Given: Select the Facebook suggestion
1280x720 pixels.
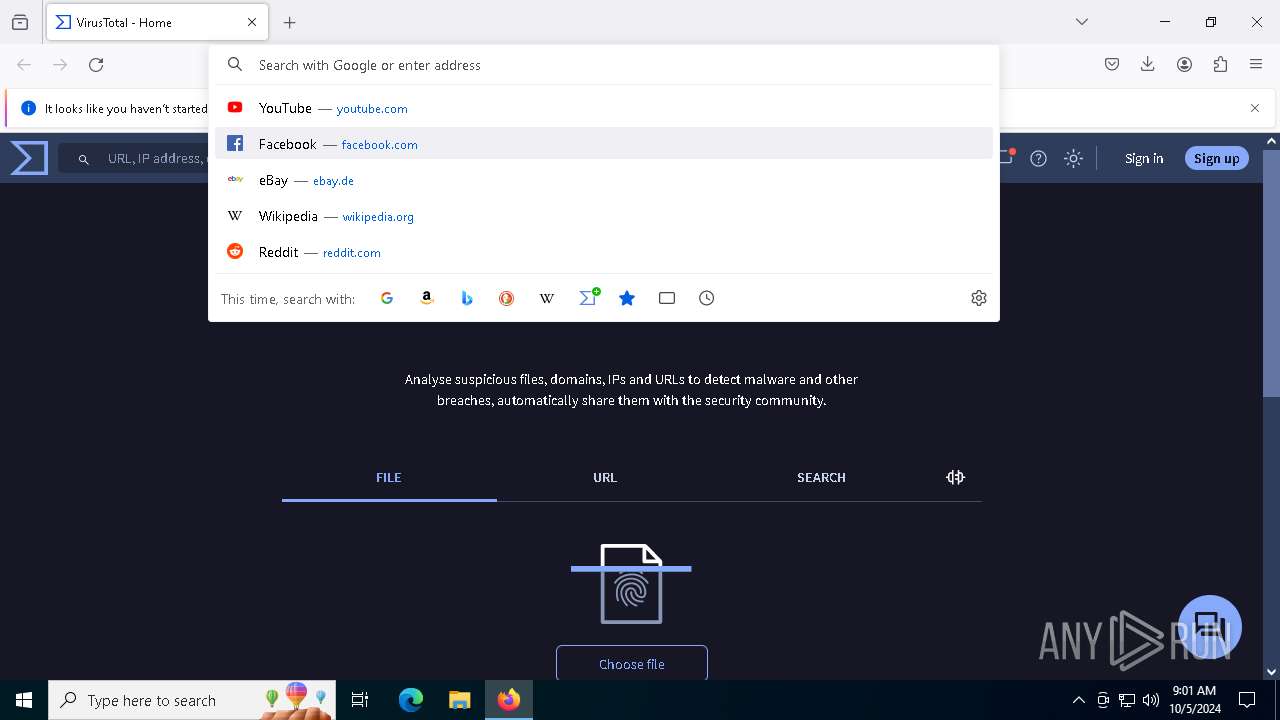Looking at the screenshot, I should (x=604, y=144).
